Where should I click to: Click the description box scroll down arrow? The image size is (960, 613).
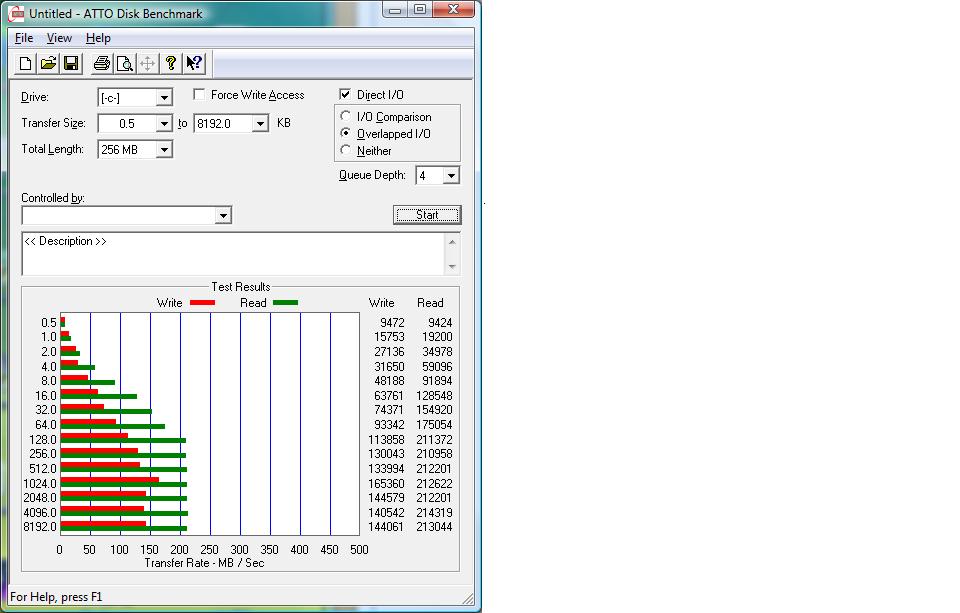point(452,266)
